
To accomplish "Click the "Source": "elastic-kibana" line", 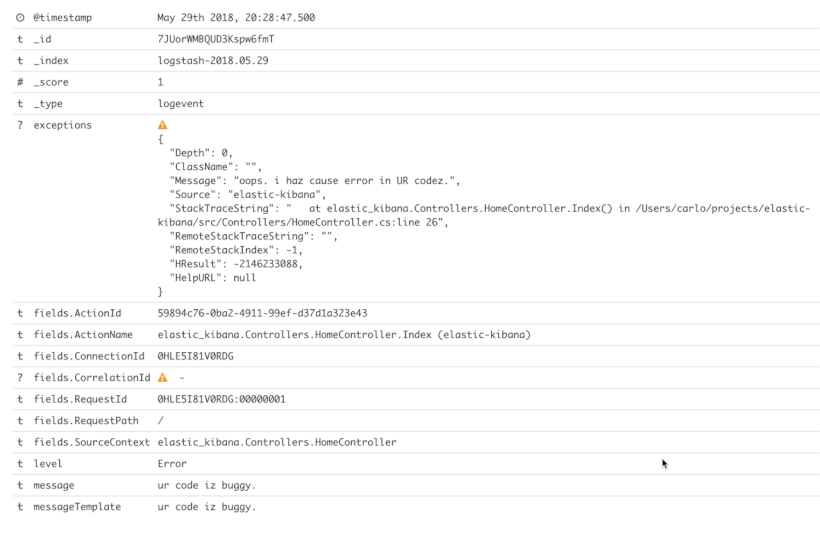I will [247, 195].
